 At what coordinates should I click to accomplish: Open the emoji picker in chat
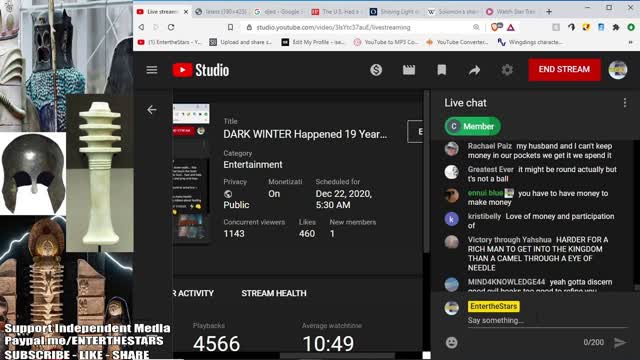(x=451, y=342)
